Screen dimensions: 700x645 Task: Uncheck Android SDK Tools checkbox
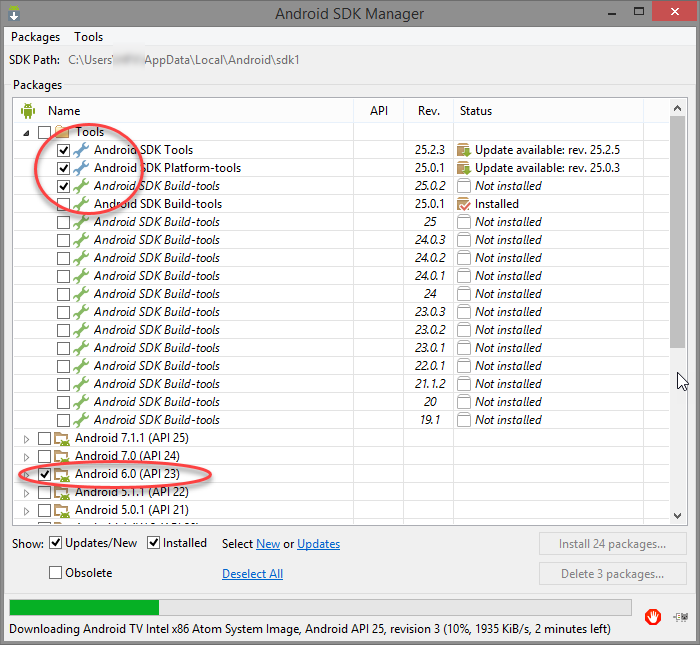point(63,150)
